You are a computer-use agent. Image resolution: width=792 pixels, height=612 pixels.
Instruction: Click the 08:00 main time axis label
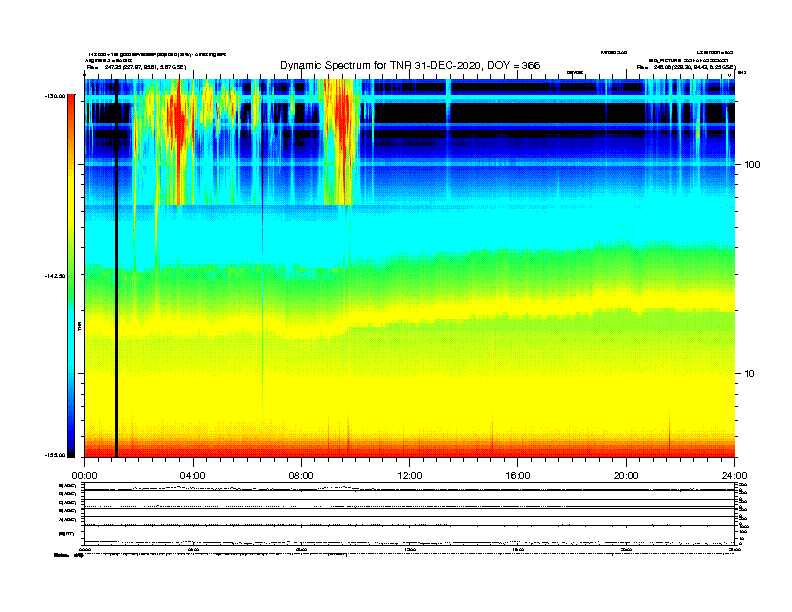(x=301, y=476)
